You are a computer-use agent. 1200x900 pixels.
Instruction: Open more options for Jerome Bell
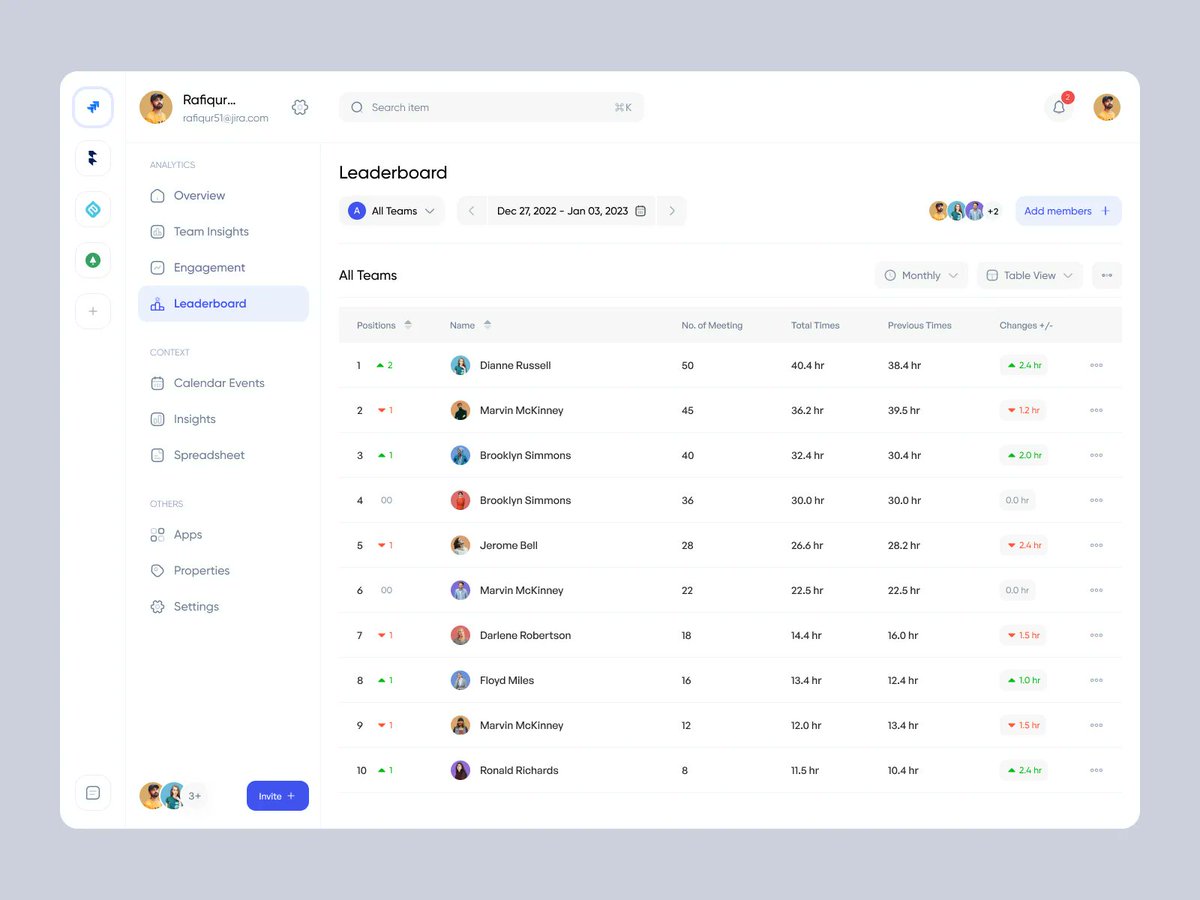point(1096,545)
